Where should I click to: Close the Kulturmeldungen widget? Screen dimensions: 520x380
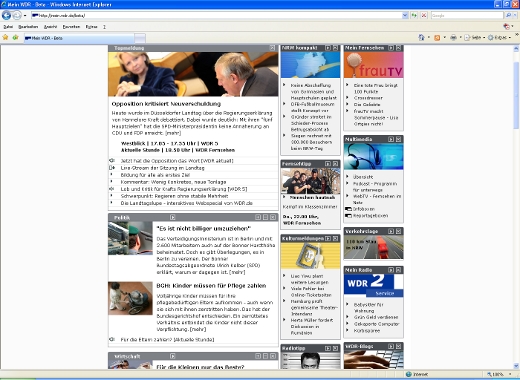click(335, 238)
